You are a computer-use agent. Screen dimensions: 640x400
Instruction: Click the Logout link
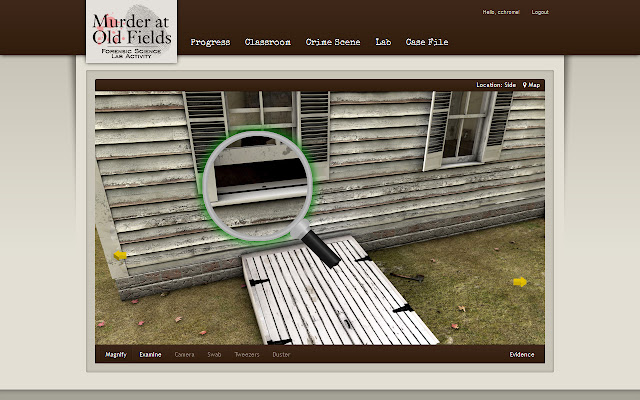click(540, 12)
